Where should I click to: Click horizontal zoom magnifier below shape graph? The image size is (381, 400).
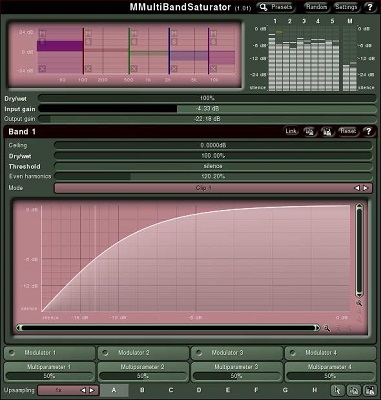coord(327,328)
